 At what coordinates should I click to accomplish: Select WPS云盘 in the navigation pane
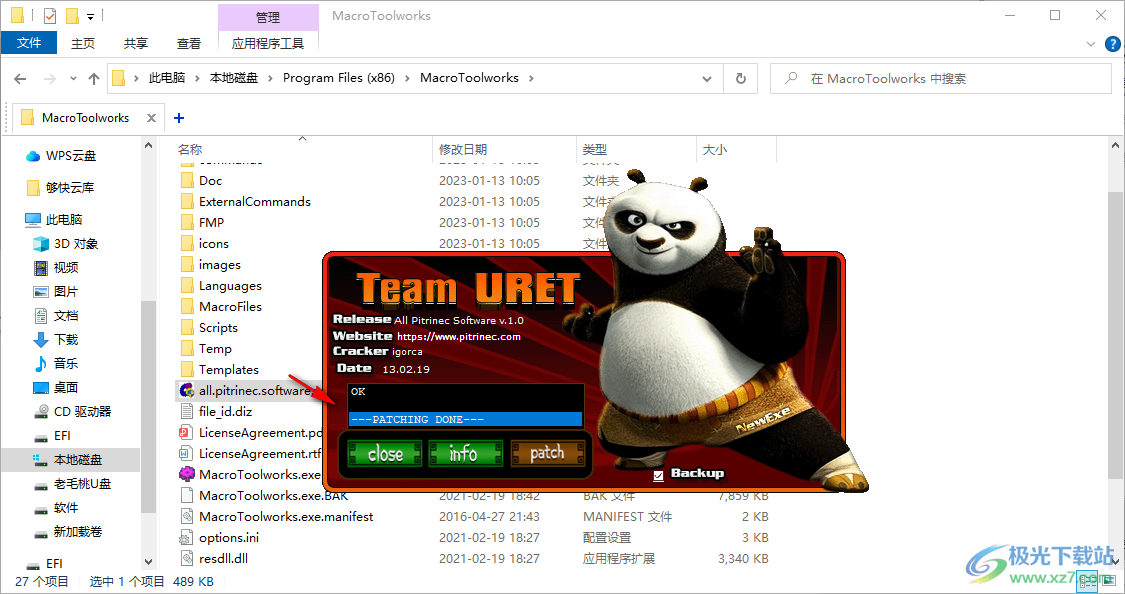click(70, 156)
